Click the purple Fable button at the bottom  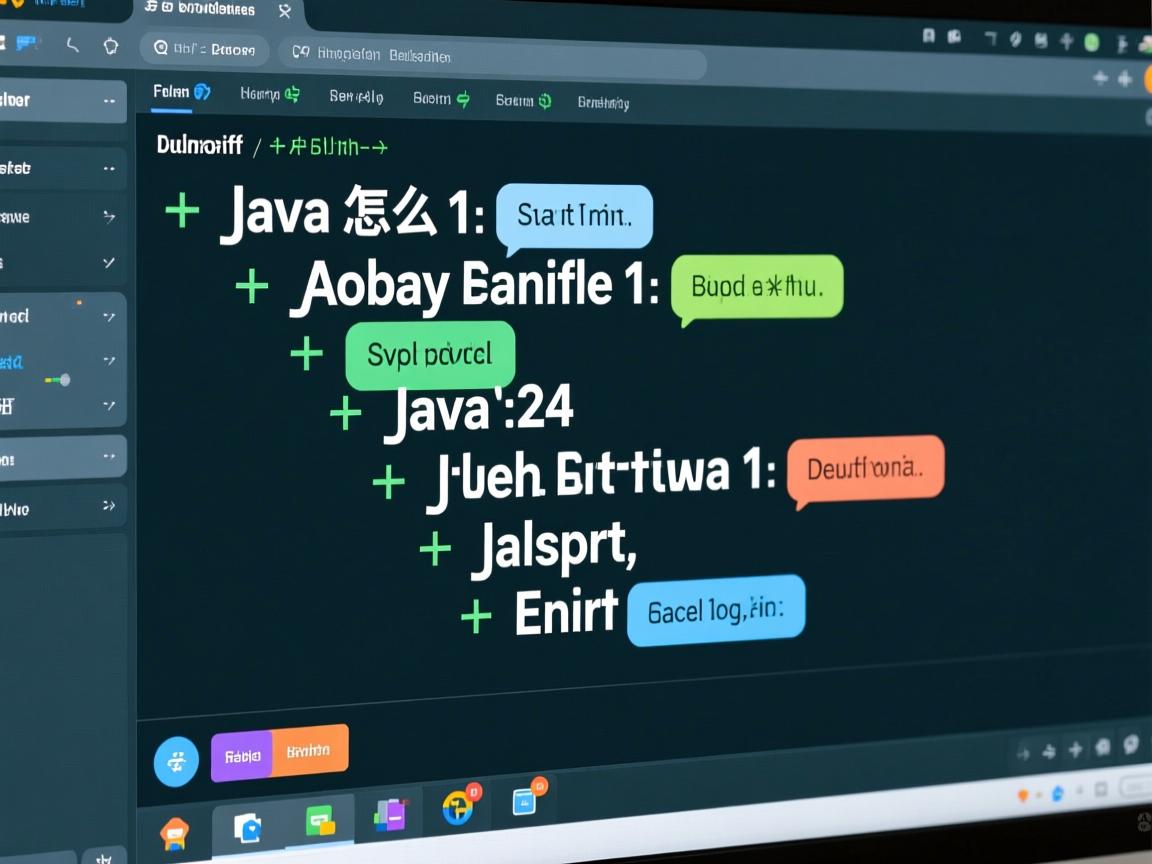240,757
